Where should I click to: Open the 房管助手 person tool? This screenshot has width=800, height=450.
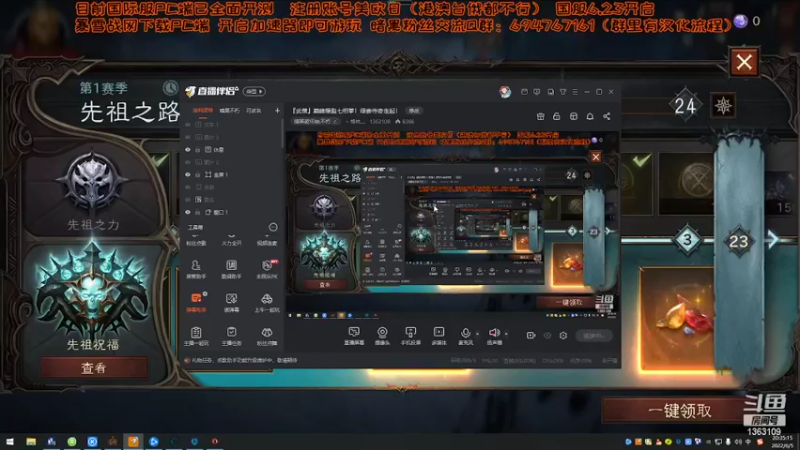196,268
